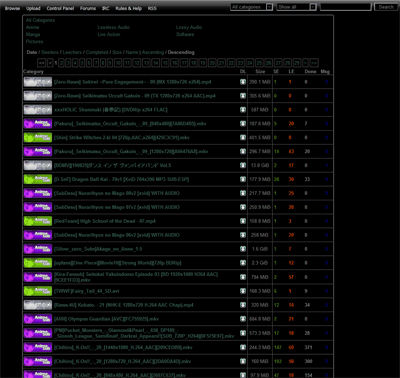The height and width of the screenshot is (378, 400).
Task: Download the Olympus Guardian torrent
Action: tap(243, 319)
